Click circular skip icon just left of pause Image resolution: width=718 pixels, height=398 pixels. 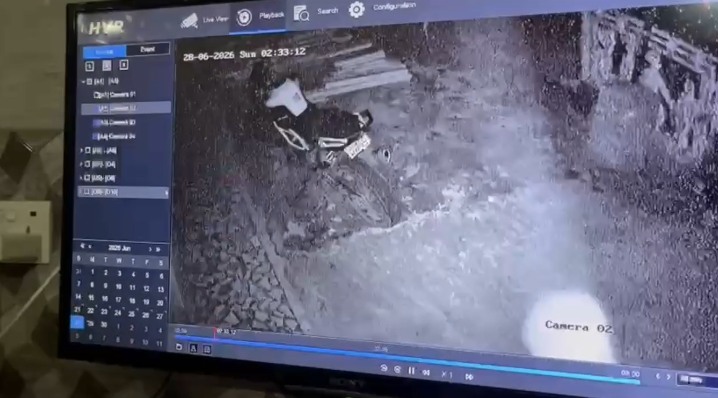397,370
